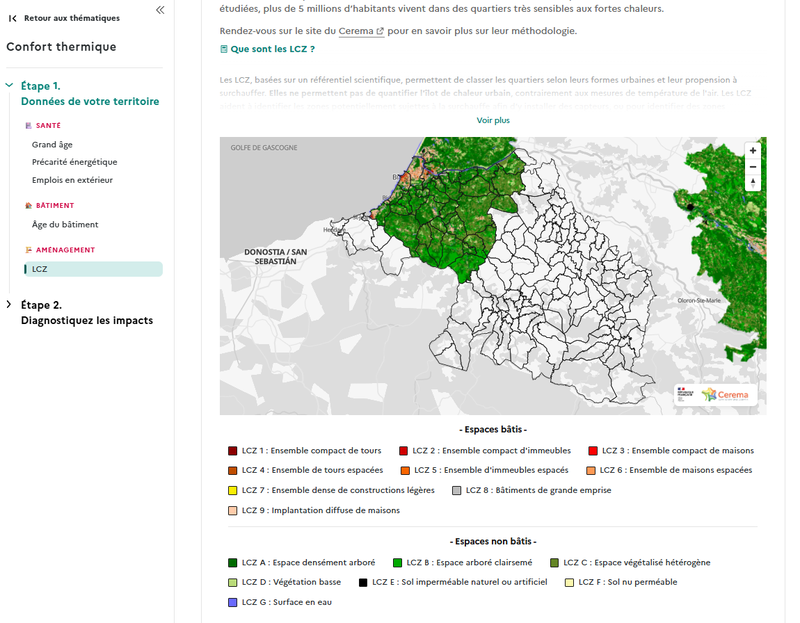Screen dimensions: 800x623
Task: Click the Bâtiment category icon
Action: pyautogui.click(x=29, y=206)
